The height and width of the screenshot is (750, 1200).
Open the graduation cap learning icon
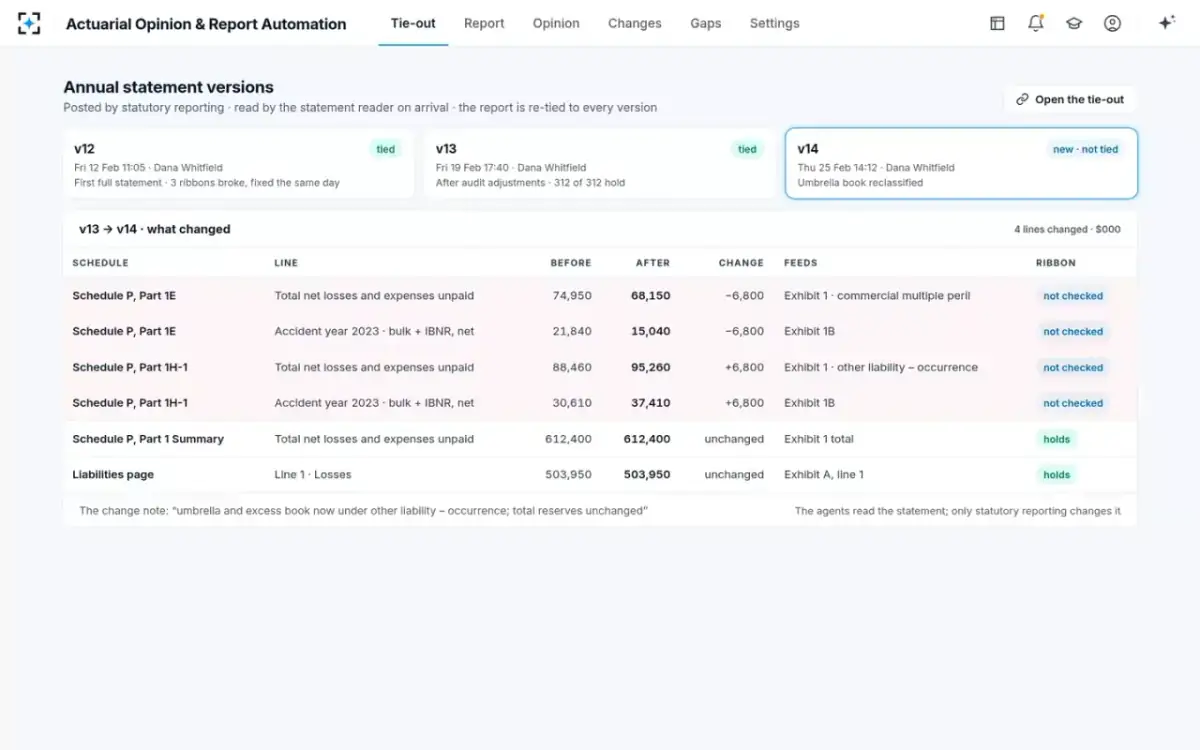[1074, 23]
